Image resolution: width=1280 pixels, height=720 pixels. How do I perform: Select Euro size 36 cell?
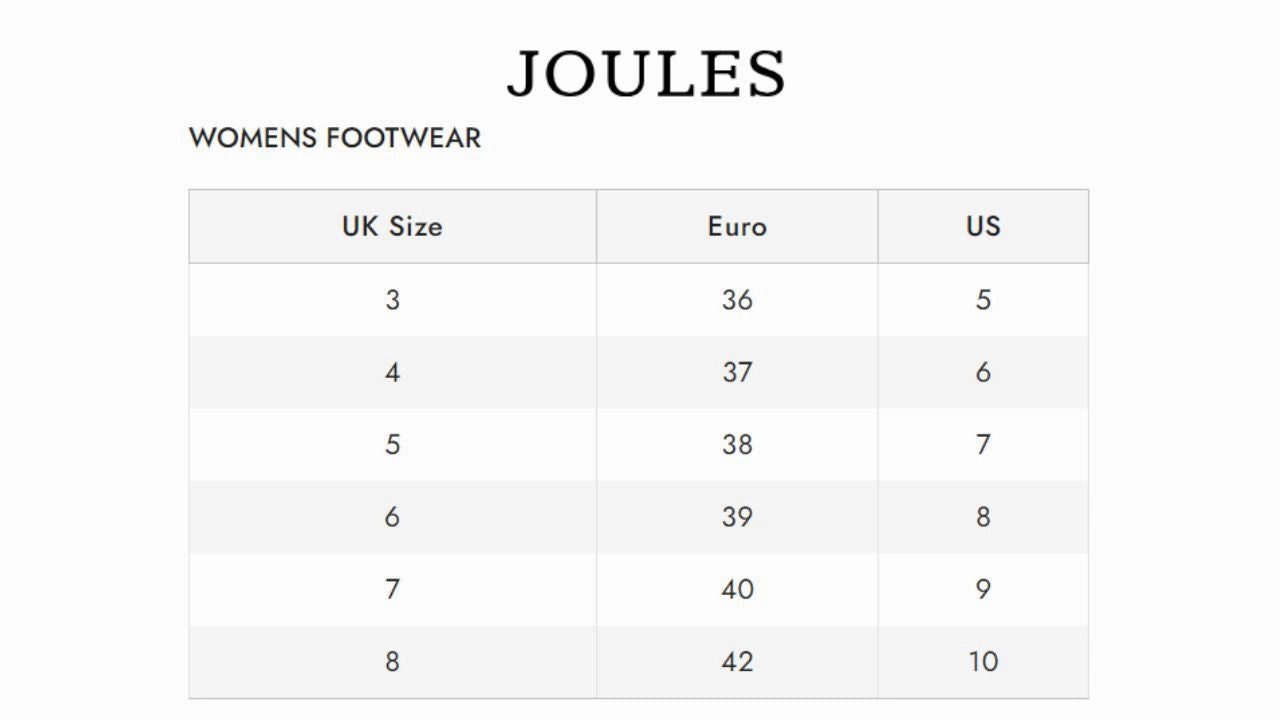737,300
